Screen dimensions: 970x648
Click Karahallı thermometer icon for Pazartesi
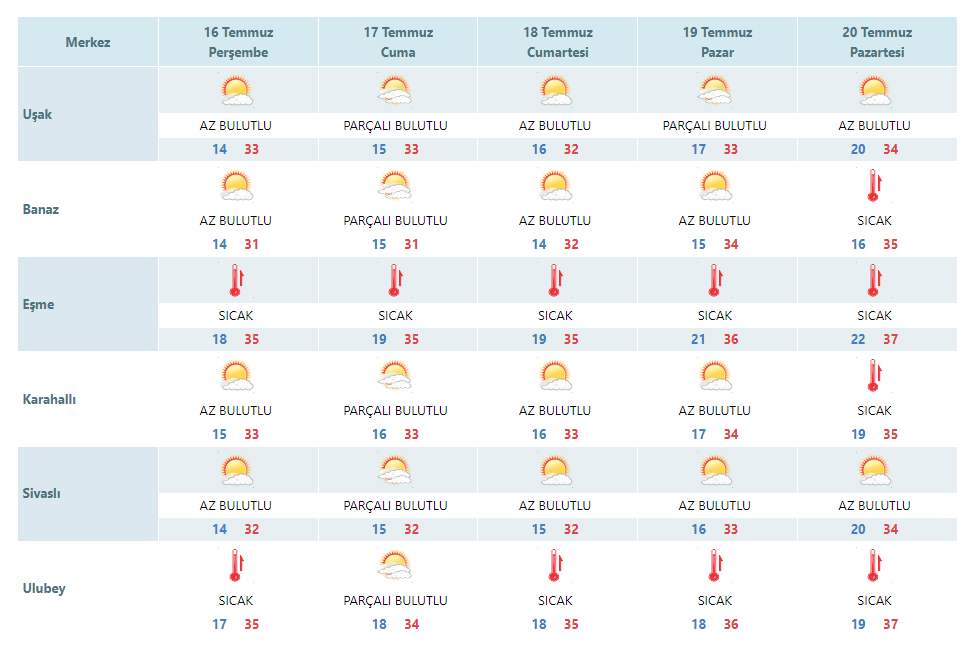[874, 376]
